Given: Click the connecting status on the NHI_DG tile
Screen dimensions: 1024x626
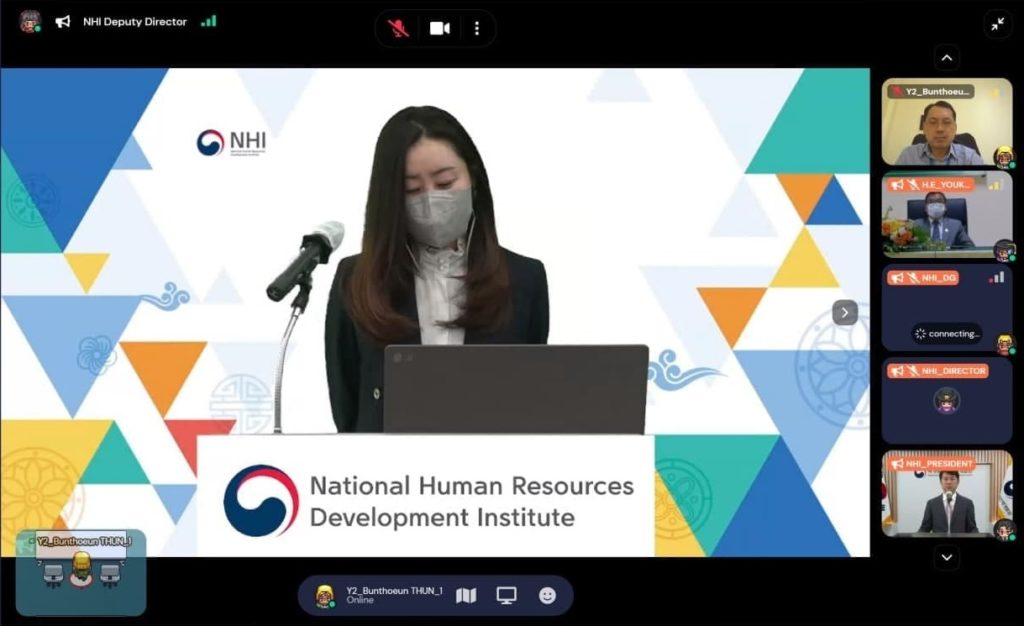Looking at the screenshot, I should coord(947,334).
